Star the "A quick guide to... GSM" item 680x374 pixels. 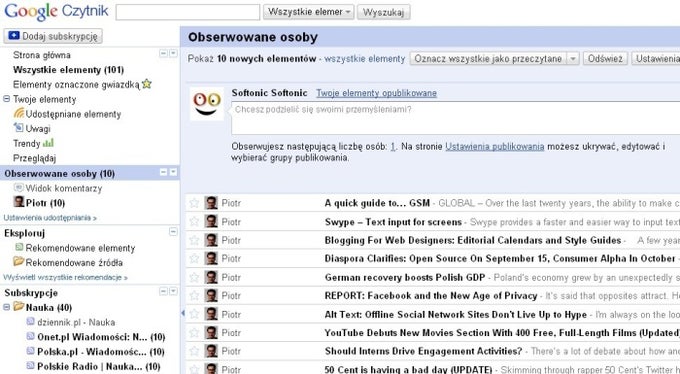[194, 203]
